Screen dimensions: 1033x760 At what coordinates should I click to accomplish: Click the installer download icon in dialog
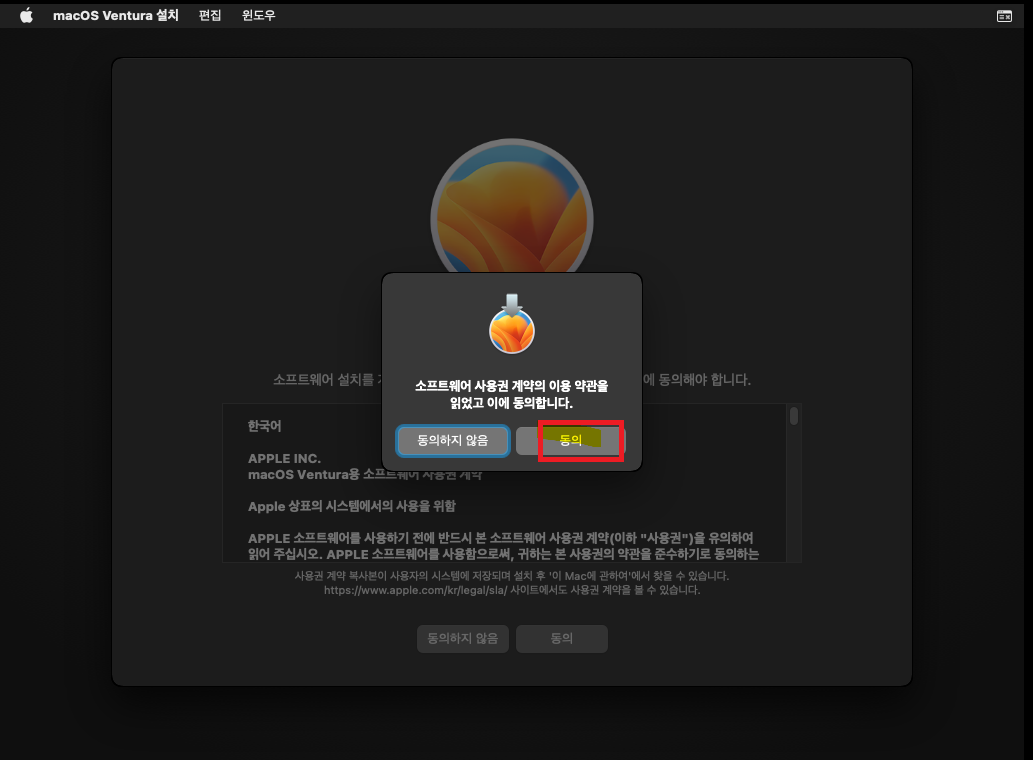click(512, 324)
